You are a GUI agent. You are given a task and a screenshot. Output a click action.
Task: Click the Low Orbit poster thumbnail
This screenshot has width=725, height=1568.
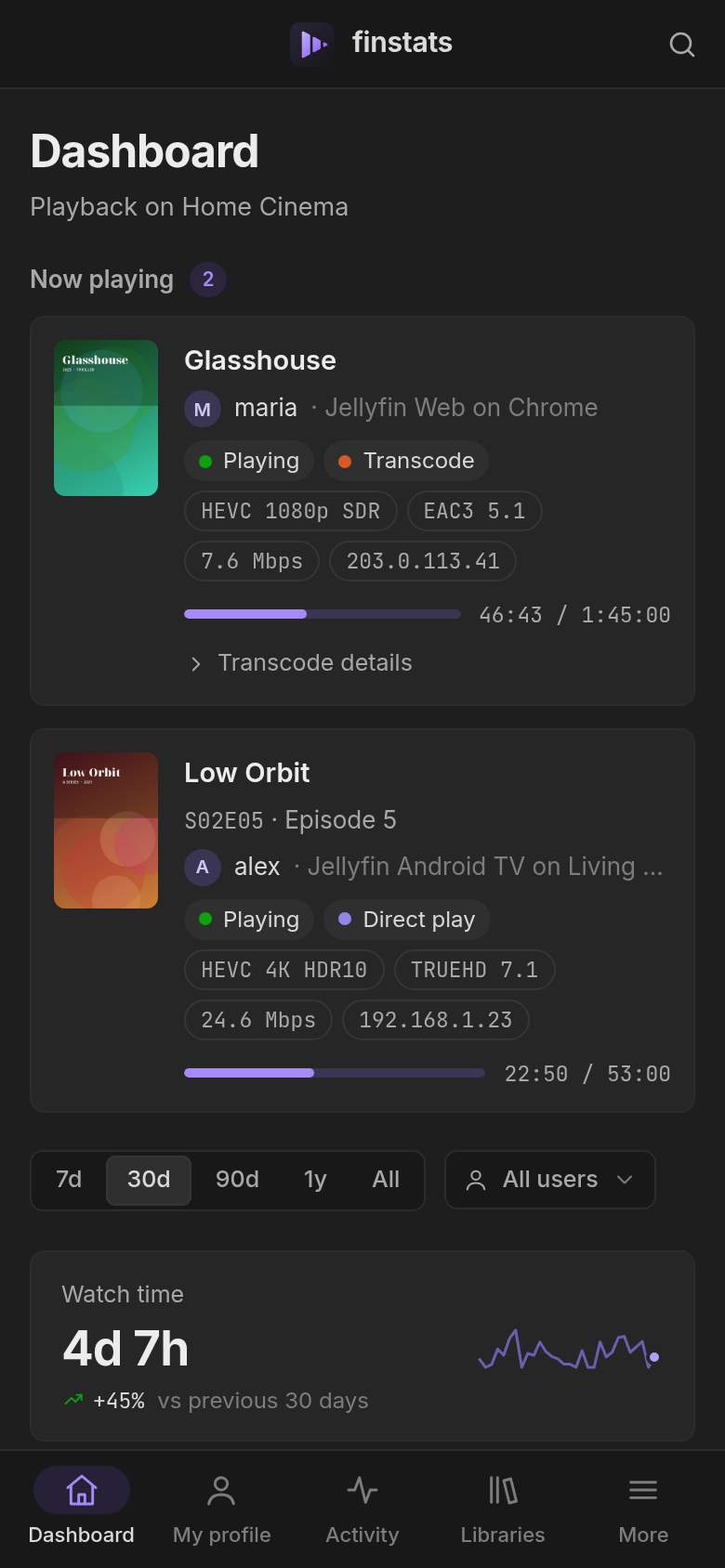click(x=106, y=830)
